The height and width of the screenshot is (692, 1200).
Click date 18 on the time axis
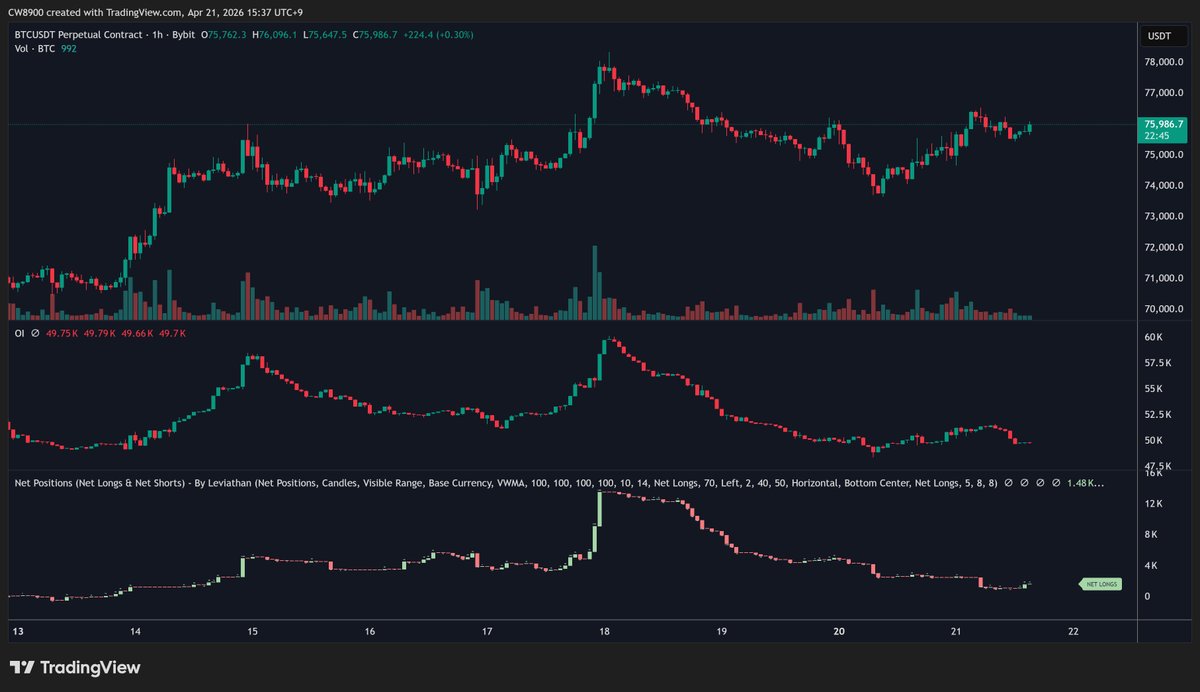pos(604,632)
